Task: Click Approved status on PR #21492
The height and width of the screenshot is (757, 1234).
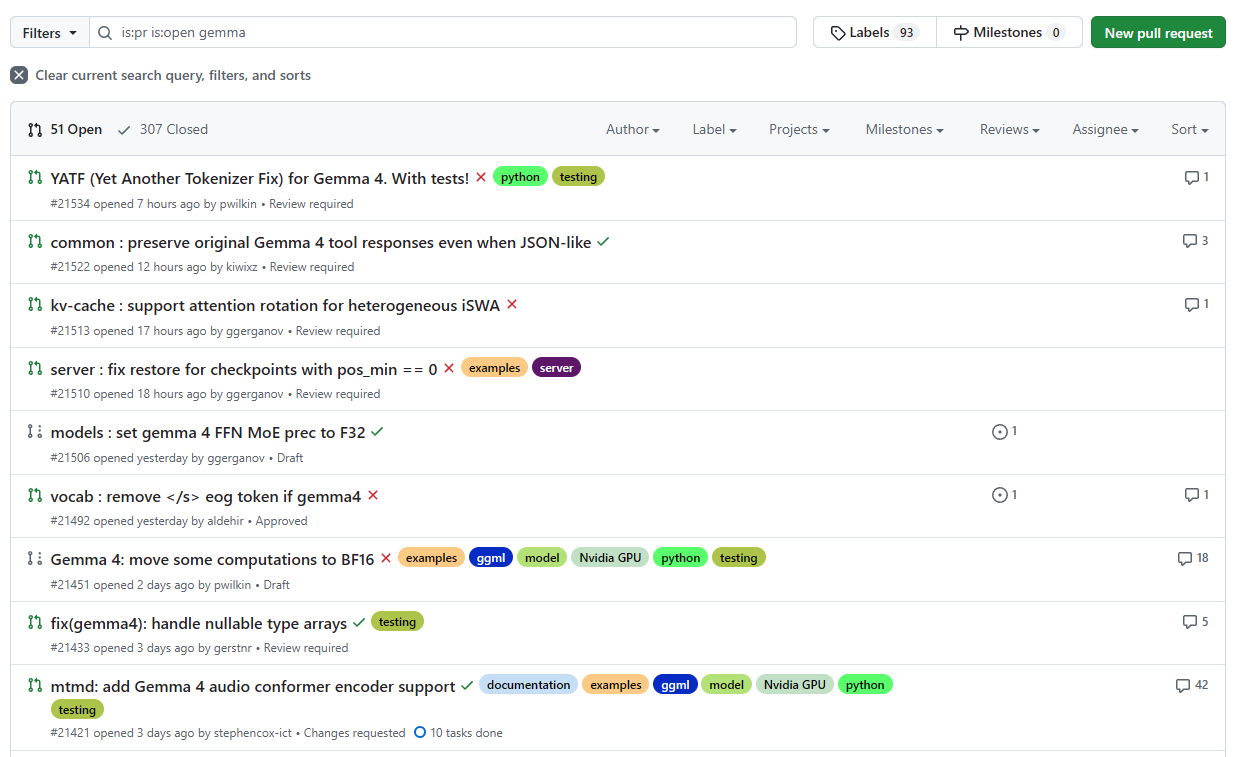Action: point(281,521)
